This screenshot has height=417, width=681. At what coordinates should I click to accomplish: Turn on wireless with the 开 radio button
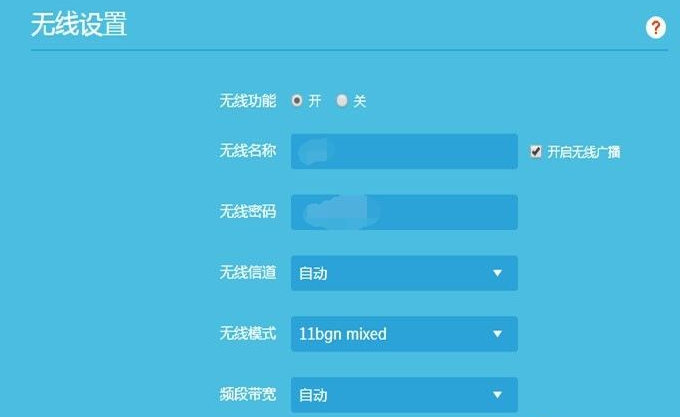pyautogui.click(x=297, y=100)
